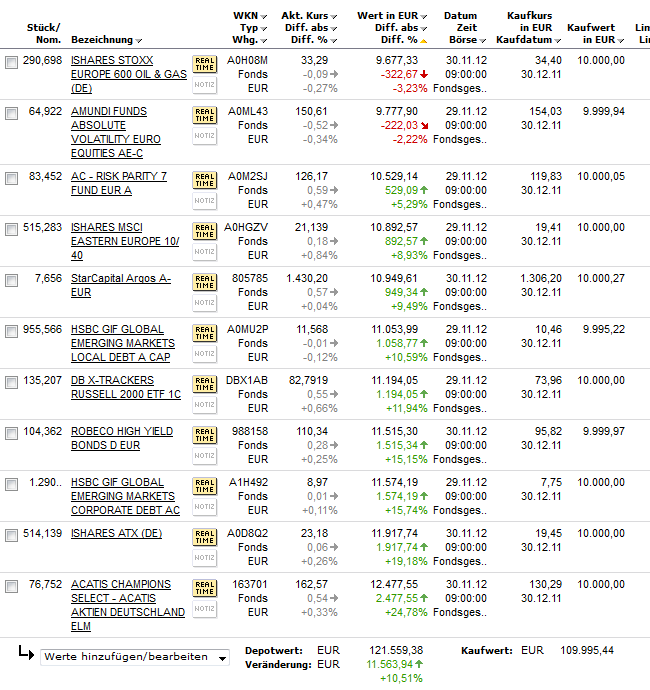This screenshot has width=650, height=690.
Task: Click REAL TIME icon for ROBECO HIGH YIELD BONDS
Action: (205, 435)
